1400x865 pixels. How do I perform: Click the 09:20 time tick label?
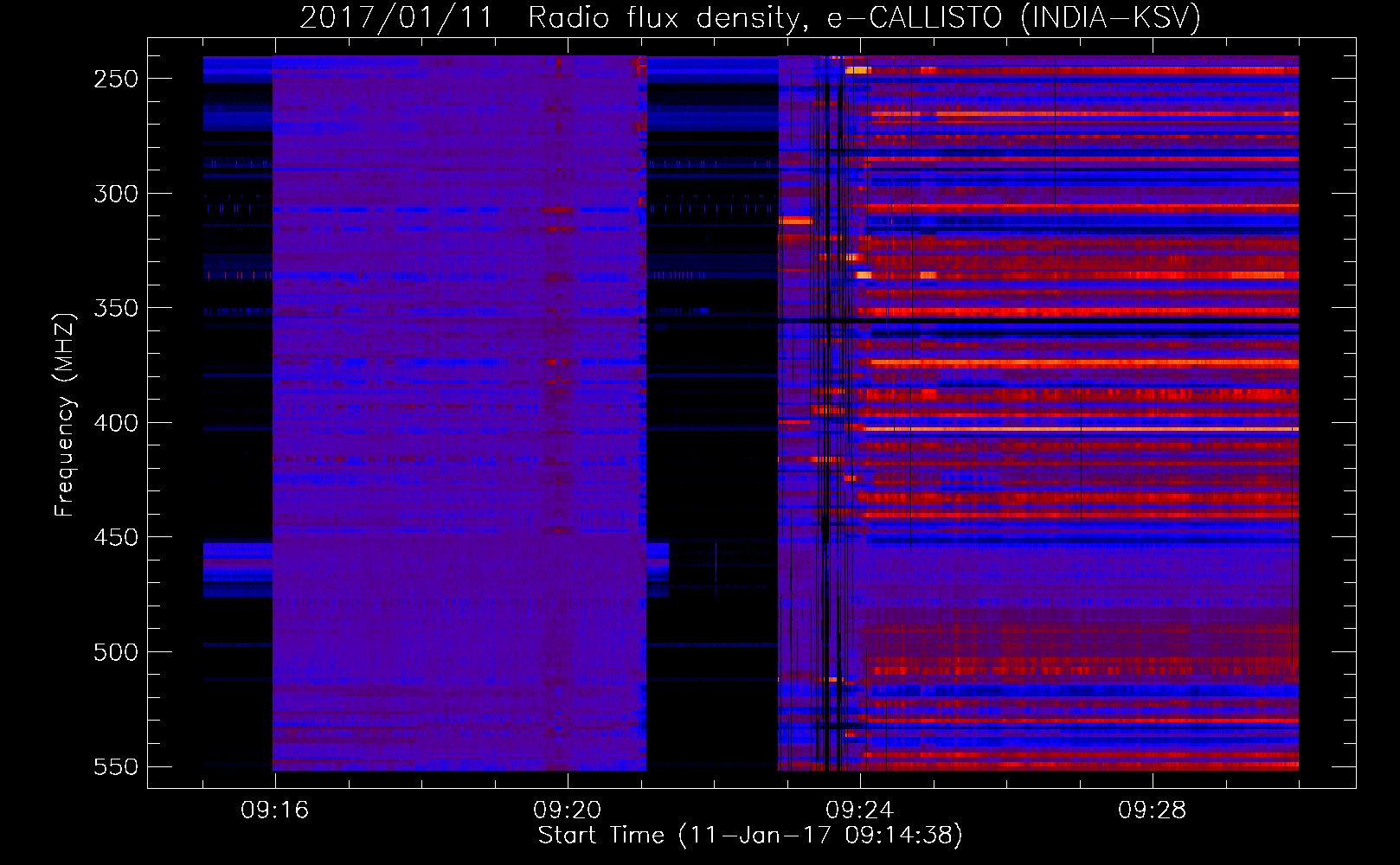568,811
